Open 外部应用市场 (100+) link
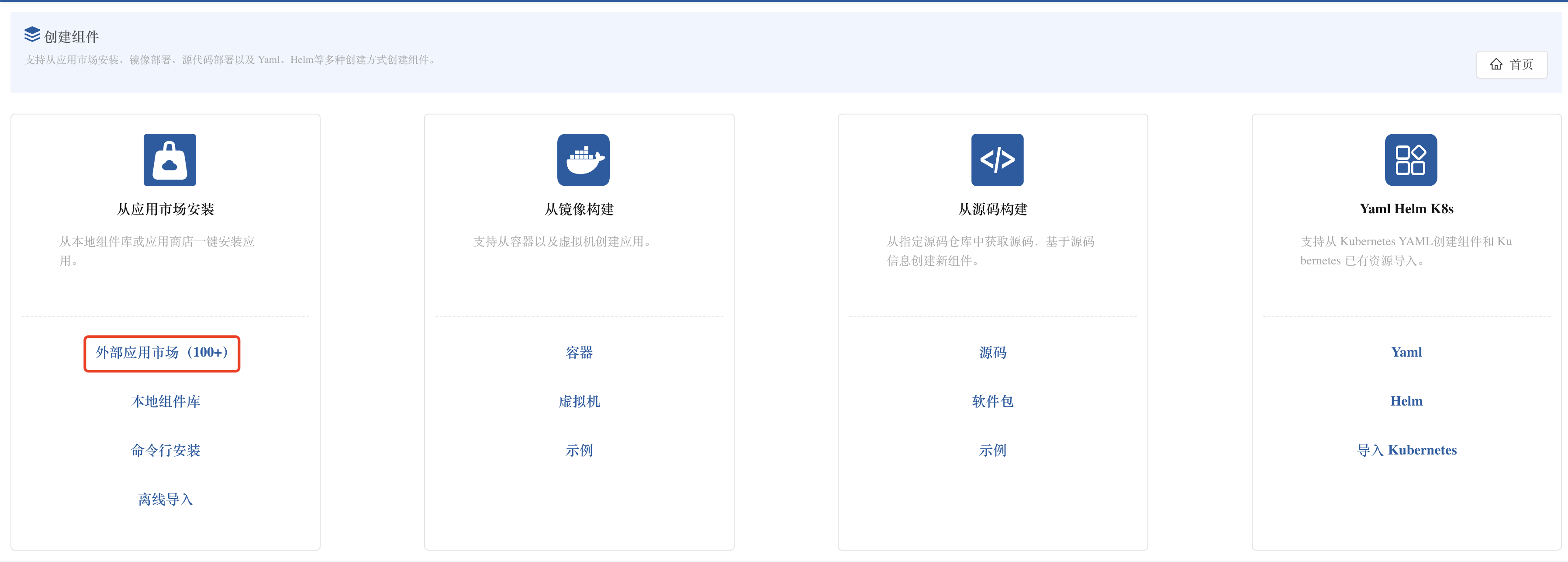The image size is (1568, 562). pos(162,353)
